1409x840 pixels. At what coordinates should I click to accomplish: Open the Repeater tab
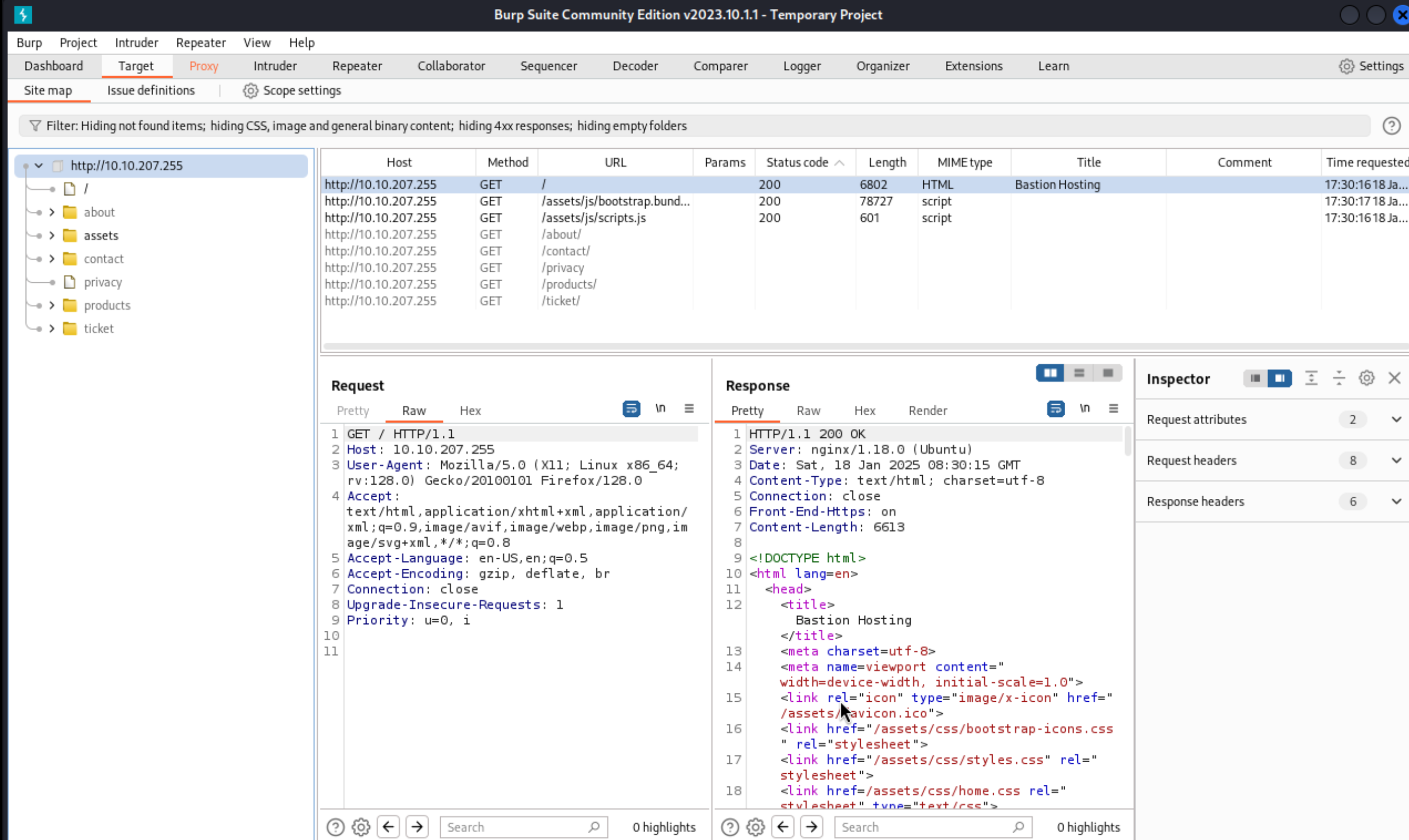click(356, 66)
